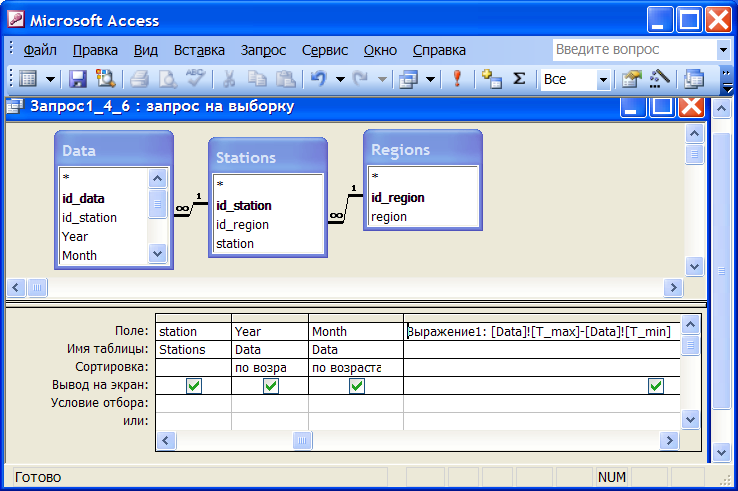Viewport: 738px width, 491px height.
Task: Open the Файл menu
Action: [x=40, y=50]
